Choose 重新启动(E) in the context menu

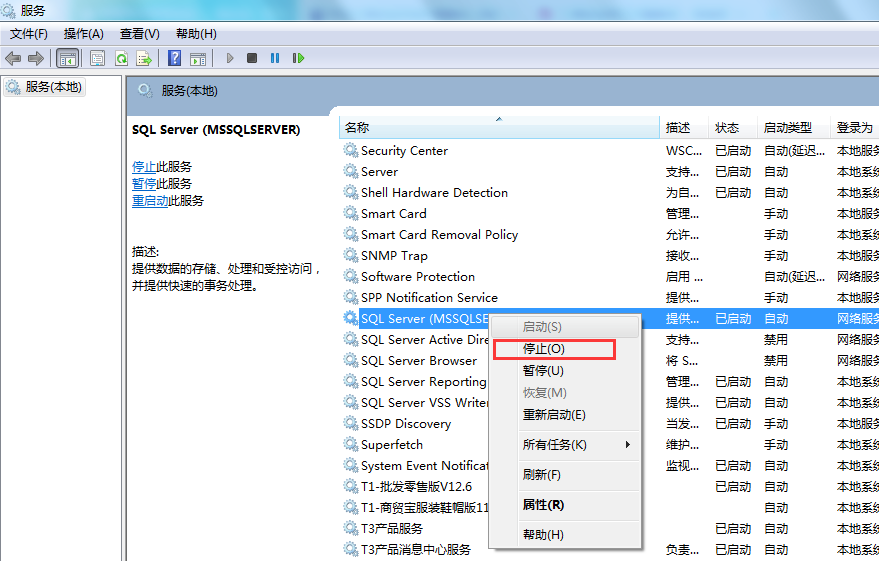tap(566, 415)
